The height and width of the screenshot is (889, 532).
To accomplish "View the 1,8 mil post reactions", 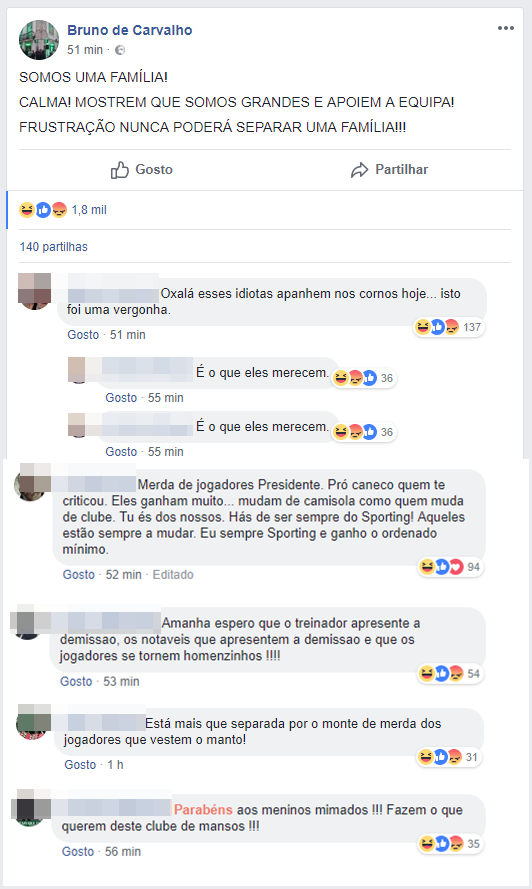I will click(x=63, y=210).
